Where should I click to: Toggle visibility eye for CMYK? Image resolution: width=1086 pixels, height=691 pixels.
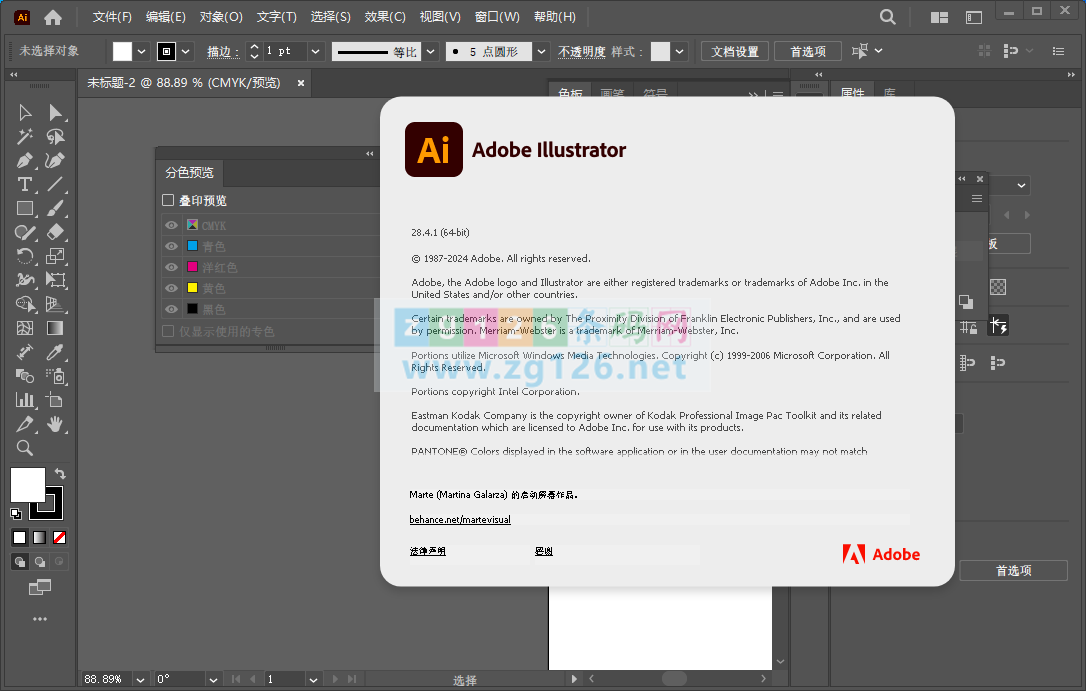coord(171,225)
